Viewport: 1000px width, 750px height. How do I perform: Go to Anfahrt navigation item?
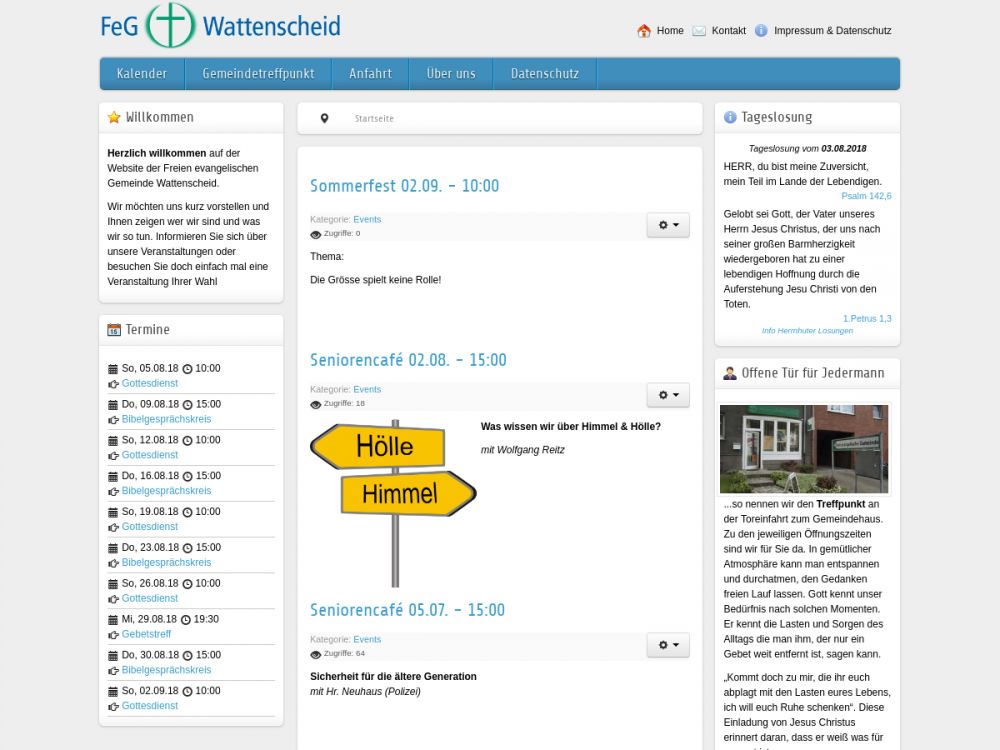370,74
